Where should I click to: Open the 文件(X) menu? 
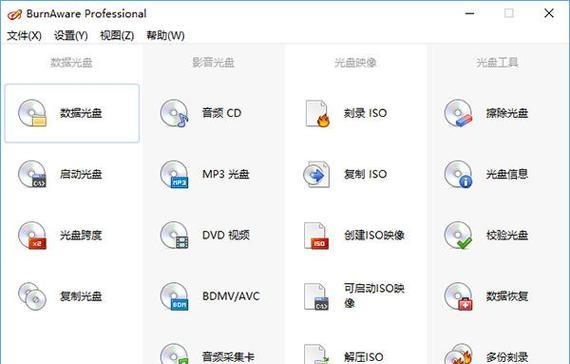(x=24, y=36)
